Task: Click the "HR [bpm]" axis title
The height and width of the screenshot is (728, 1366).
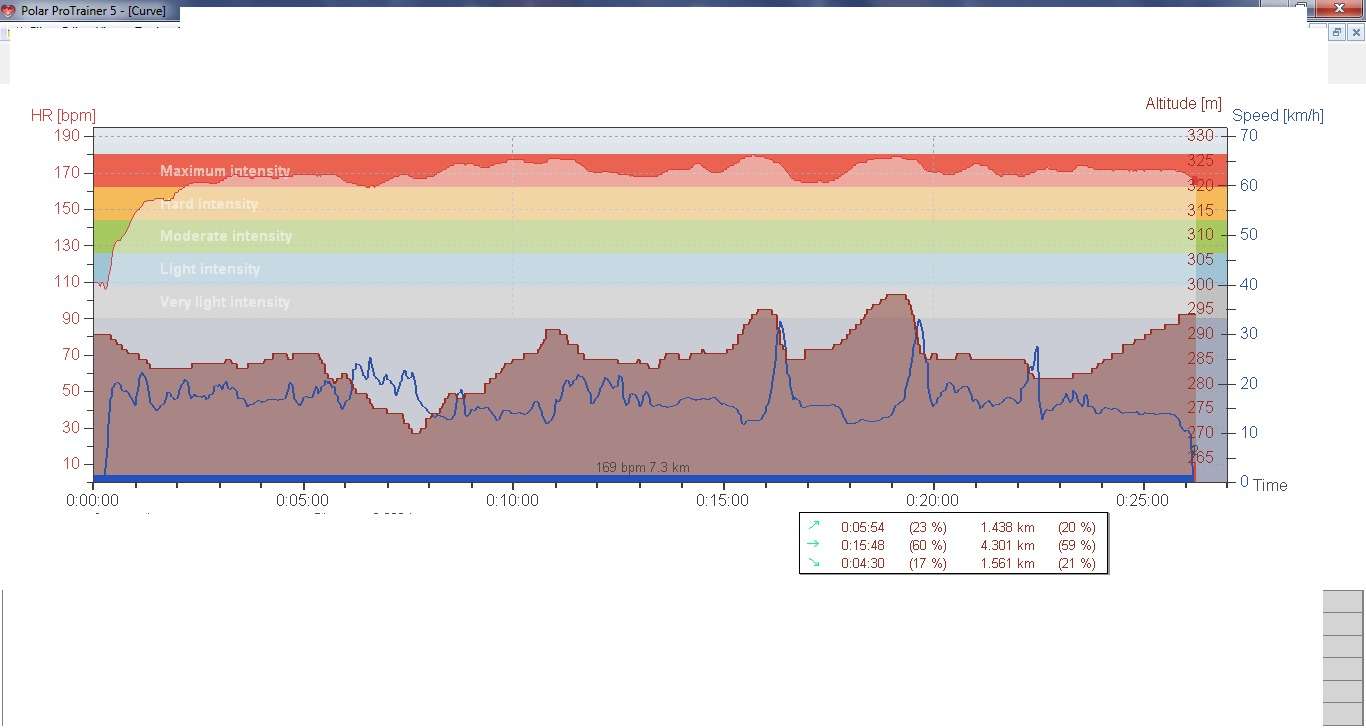Action: pos(64,116)
